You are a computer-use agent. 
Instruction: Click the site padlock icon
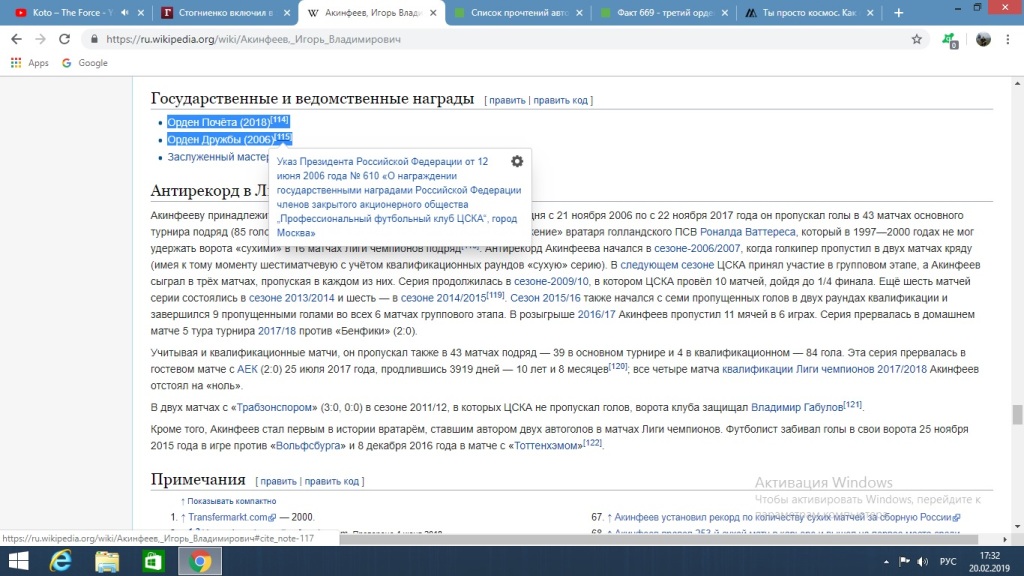tap(94, 39)
